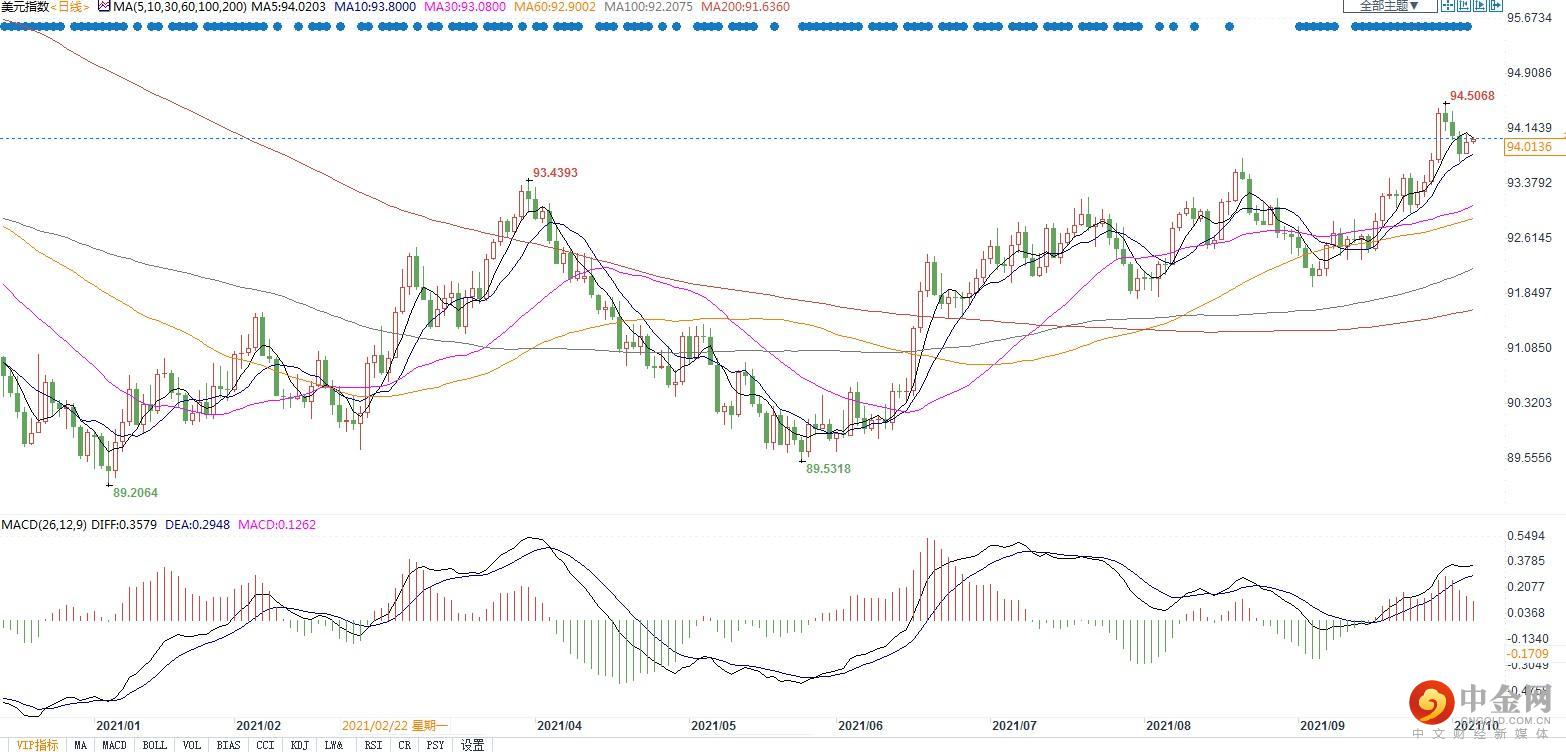This screenshot has height=752, width=1566.
Task: Click the 93.4393 peak price marker
Action: pos(555,173)
